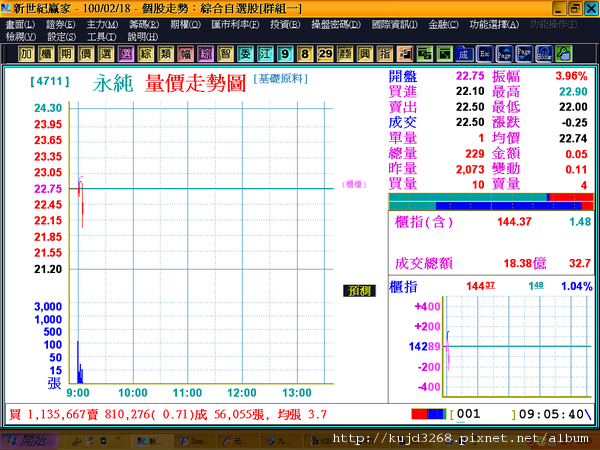Click the cyan 江 toolbar button

click(265, 54)
